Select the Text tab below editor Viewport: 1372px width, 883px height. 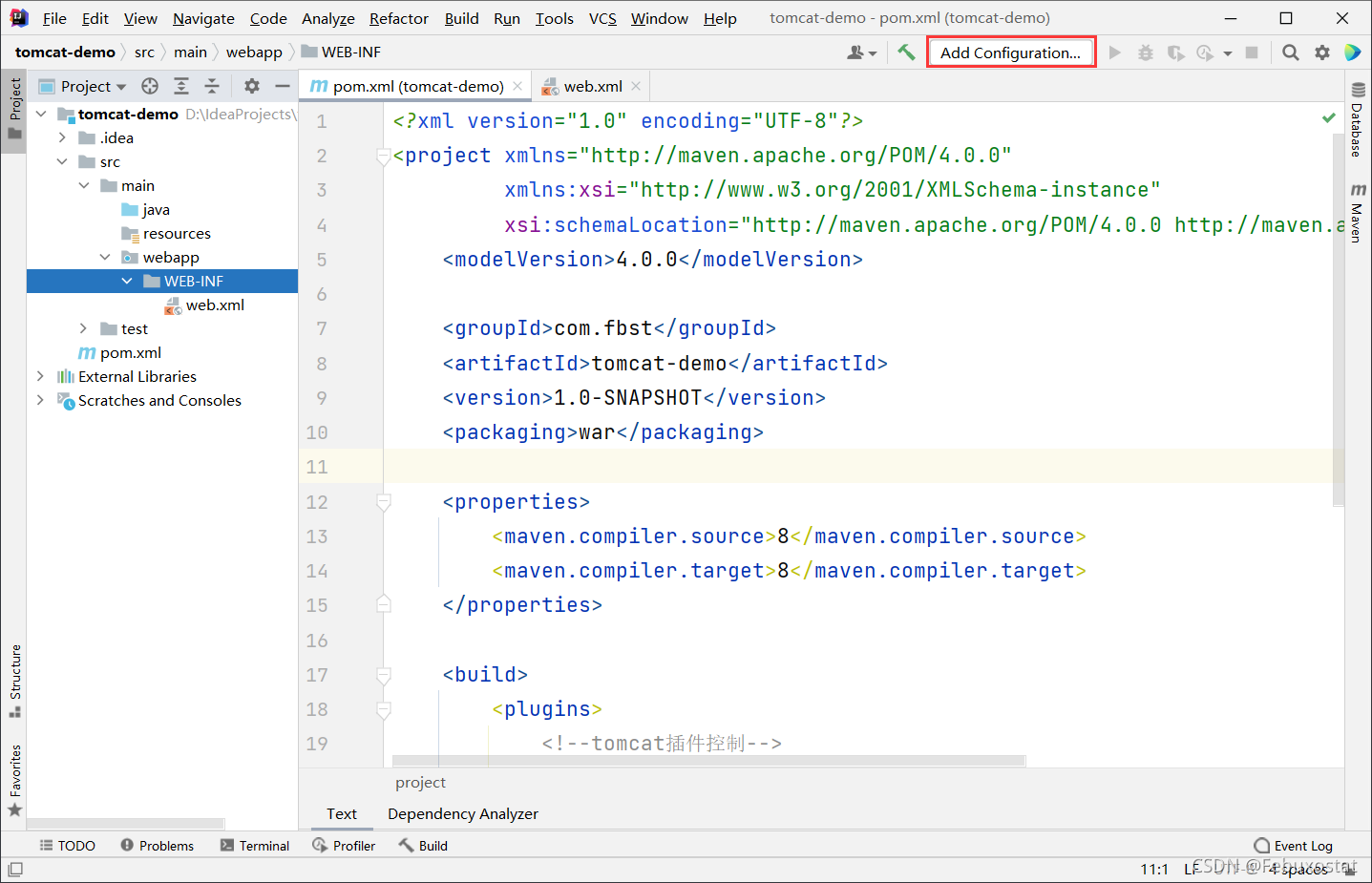(x=342, y=813)
